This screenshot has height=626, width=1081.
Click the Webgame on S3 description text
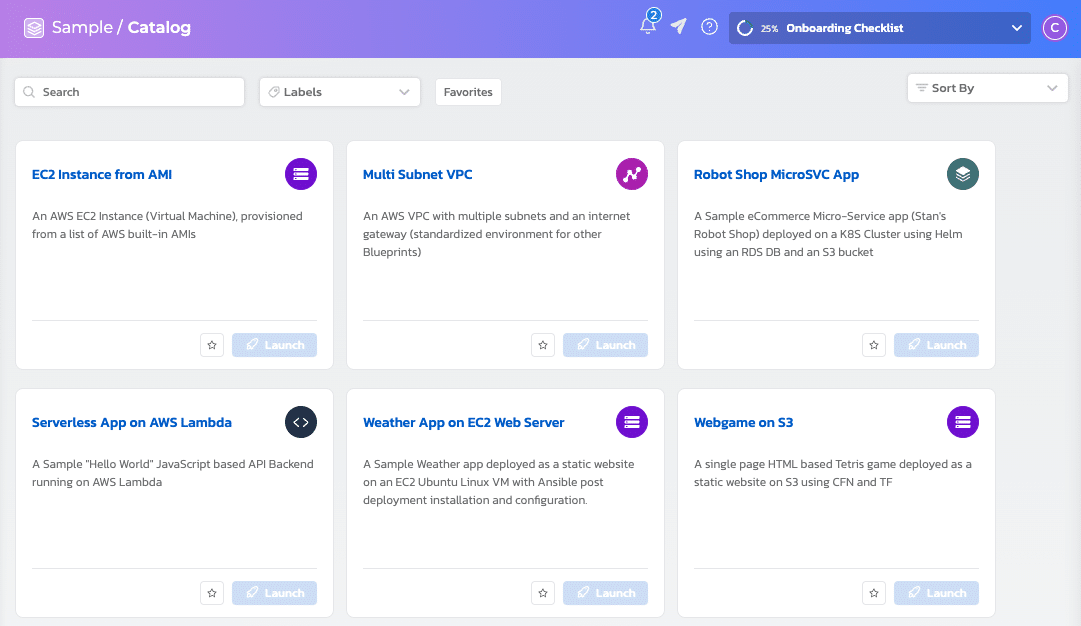(x=833, y=473)
